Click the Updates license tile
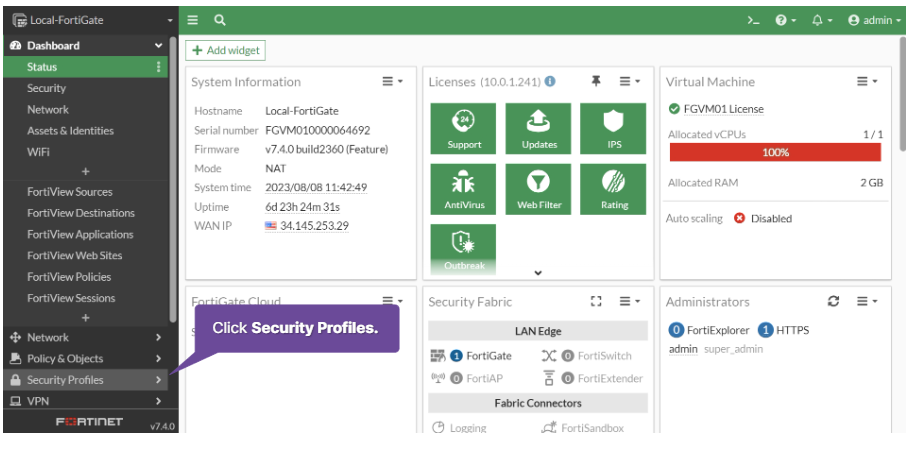 539,129
